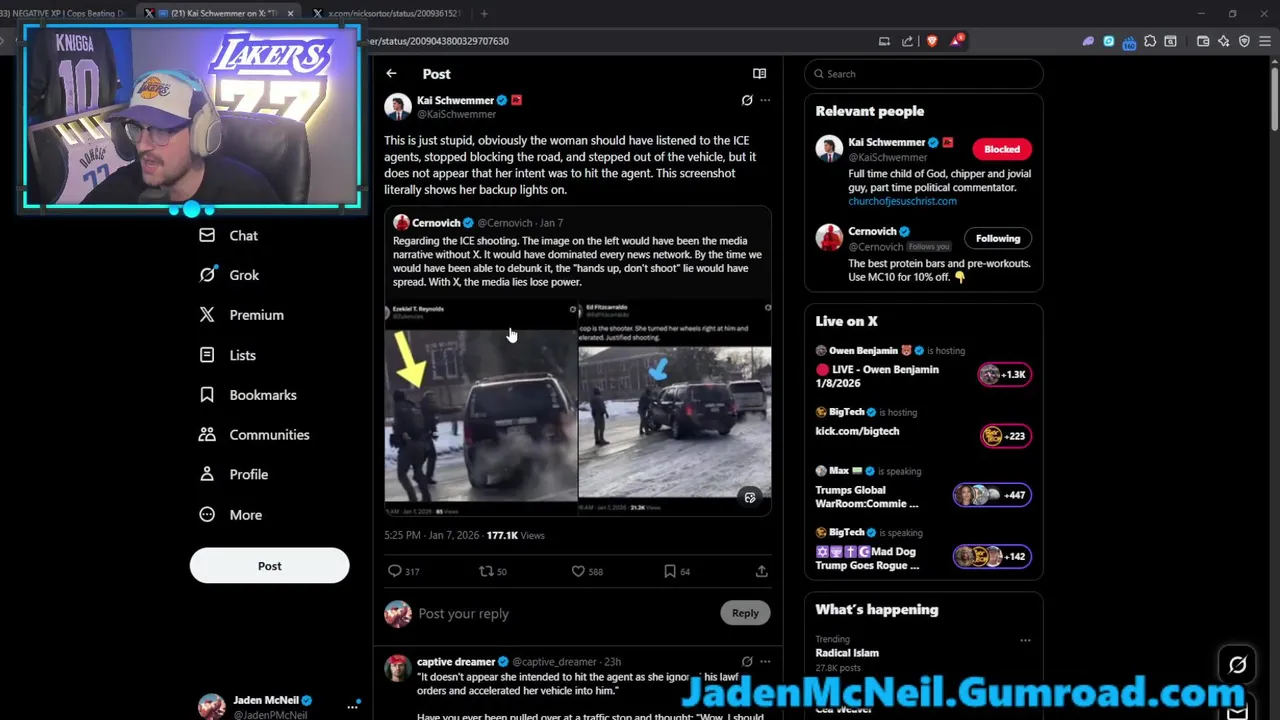The image size is (1280, 720).
Task: Open Brave Rewards triangle icon
Action: (956, 41)
